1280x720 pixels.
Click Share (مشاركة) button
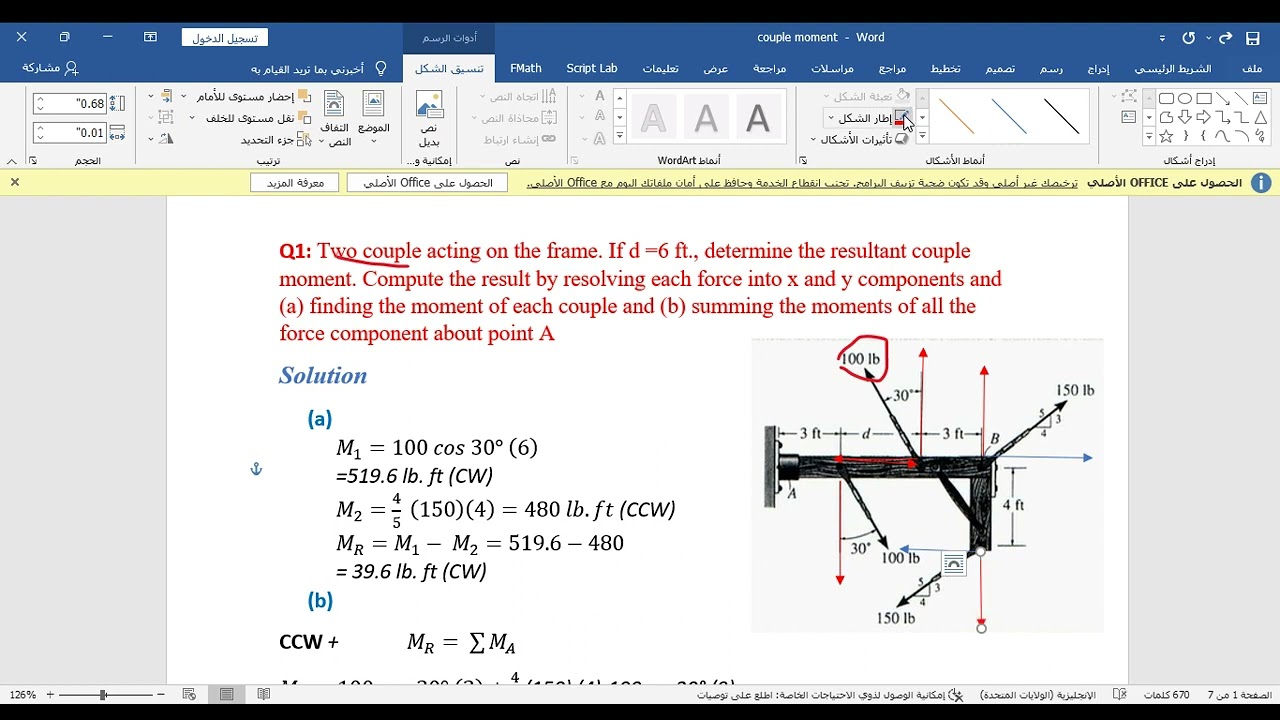tap(50, 68)
